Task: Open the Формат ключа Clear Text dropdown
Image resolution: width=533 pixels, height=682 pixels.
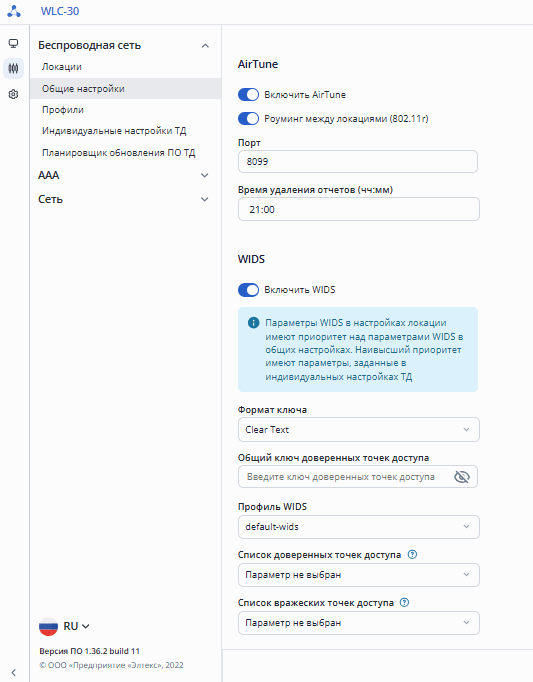Action: pyautogui.click(x=359, y=430)
